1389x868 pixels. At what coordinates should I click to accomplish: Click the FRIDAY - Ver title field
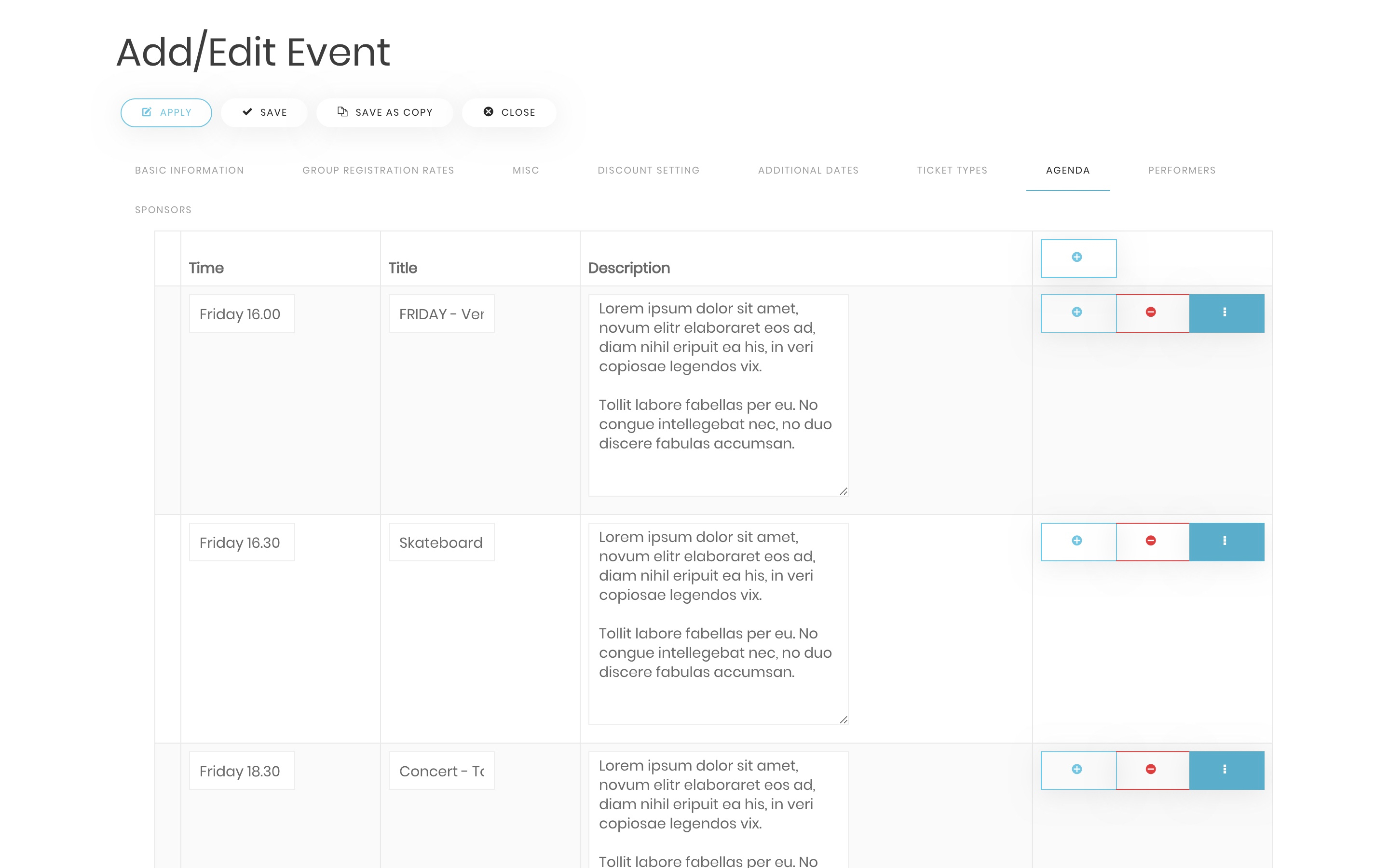point(441,313)
